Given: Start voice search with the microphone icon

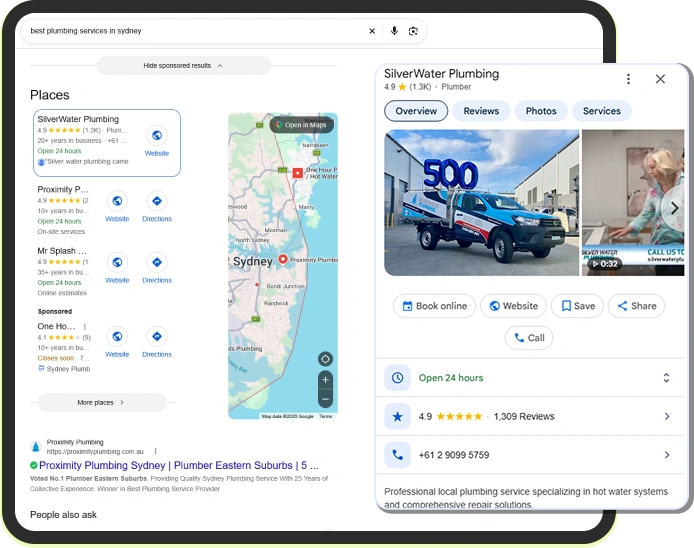Looking at the screenshot, I should click(x=394, y=31).
